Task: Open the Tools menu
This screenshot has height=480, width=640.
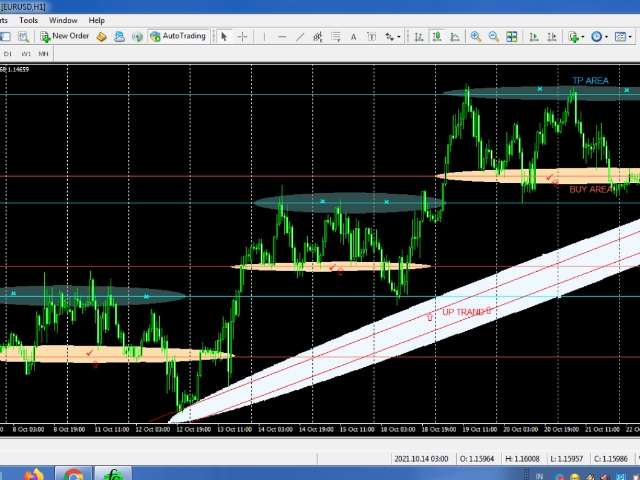Action: click(x=29, y=20)
